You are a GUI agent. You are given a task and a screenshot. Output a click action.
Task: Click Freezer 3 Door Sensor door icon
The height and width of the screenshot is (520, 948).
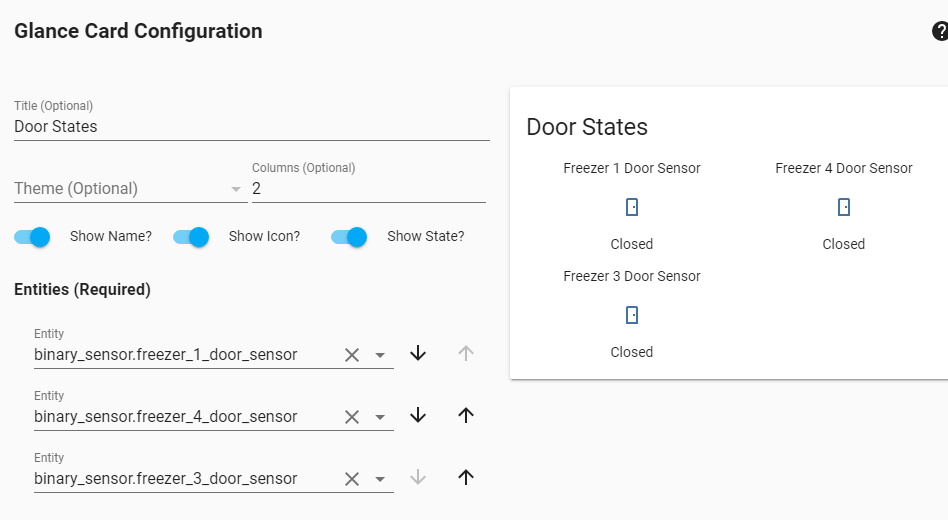pyautogui.click(x=632, y=315)
